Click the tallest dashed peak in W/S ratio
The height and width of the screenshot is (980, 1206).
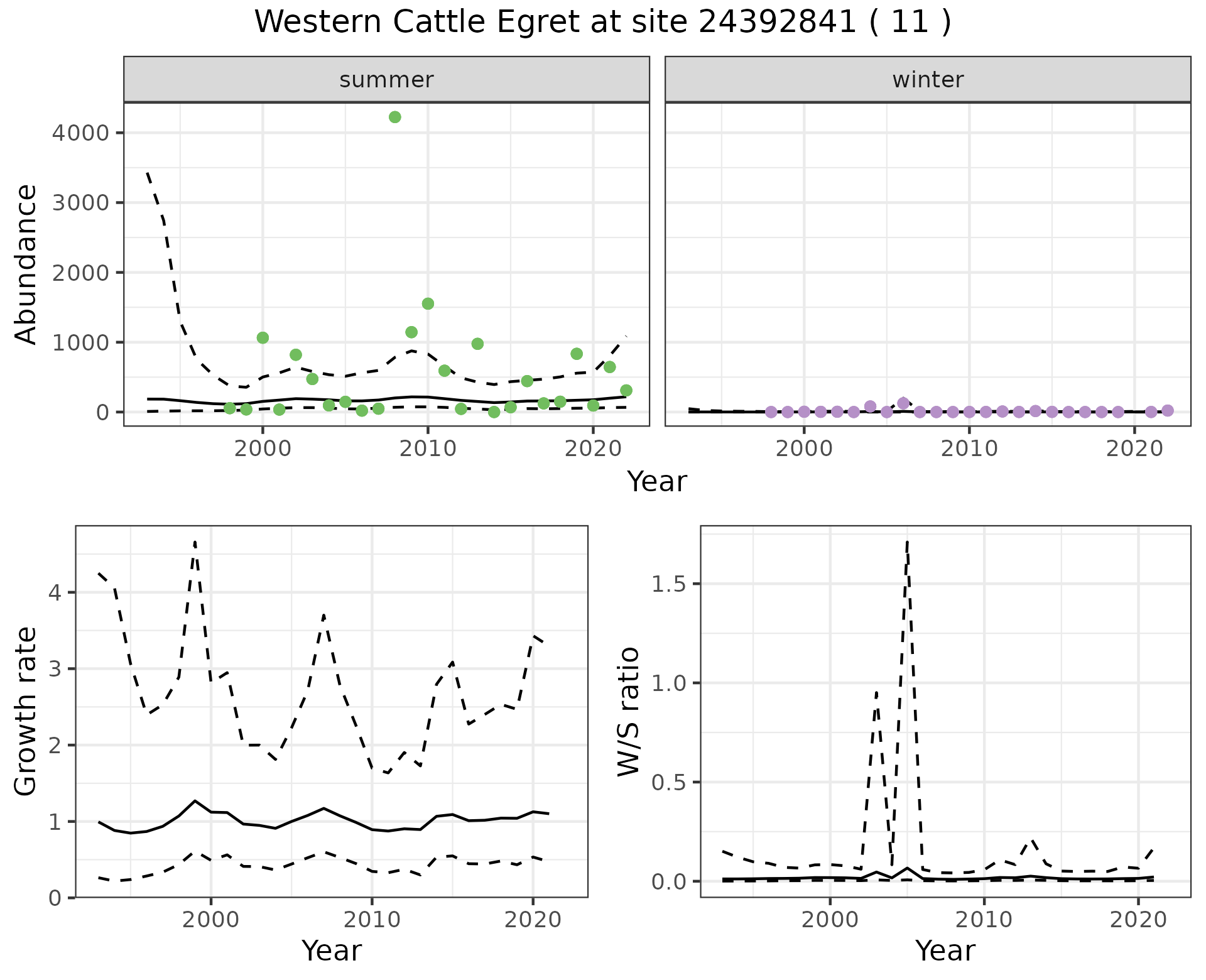[x=908, y=542]
